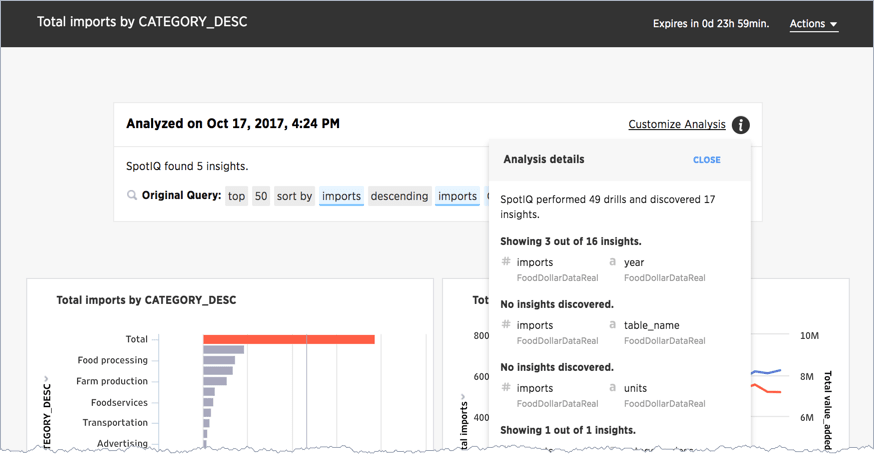Open the Customize Analysis link
This screenshot has height=454, width=874.
(676, 125)
